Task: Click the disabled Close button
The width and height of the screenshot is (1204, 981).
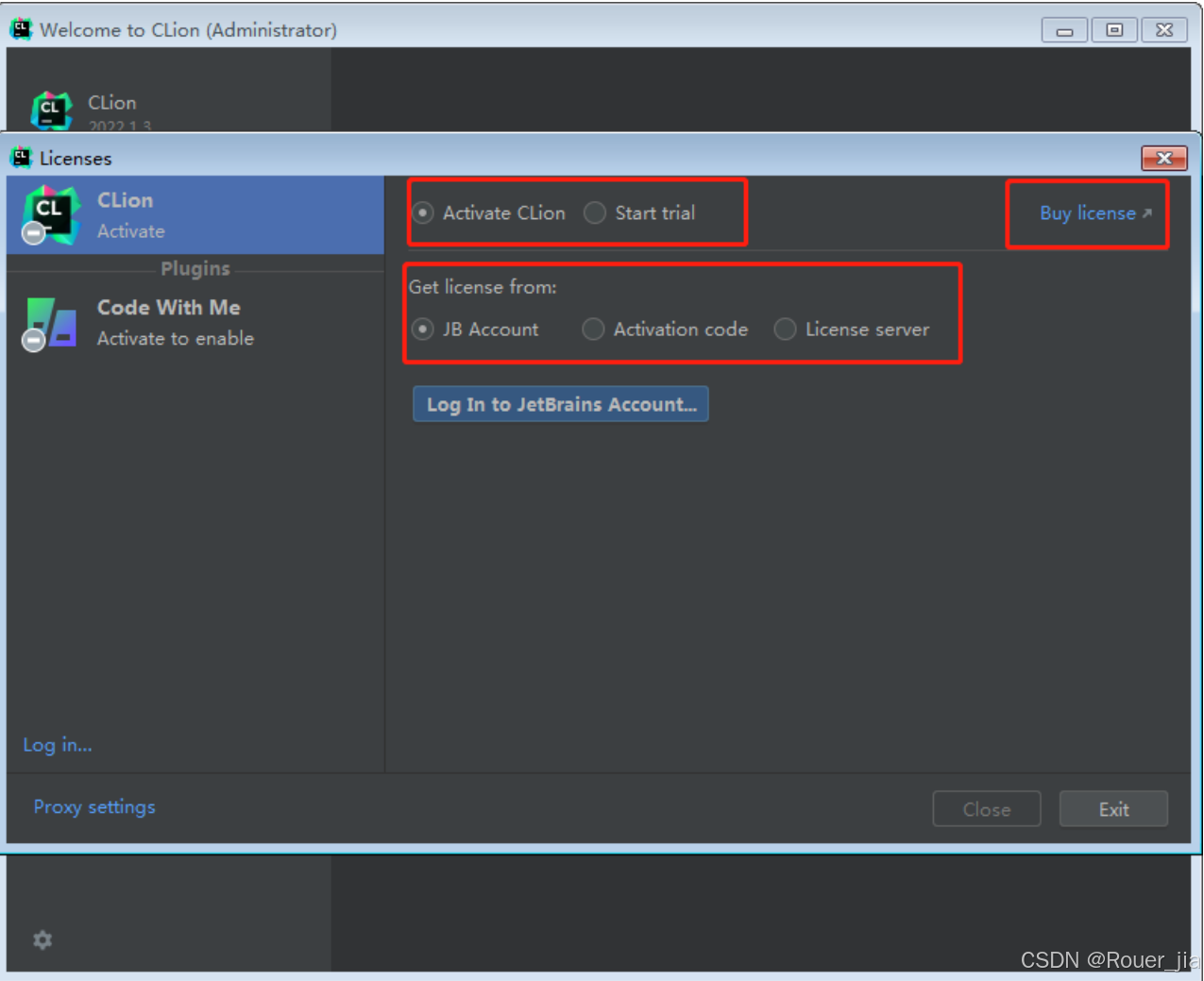Action: 987,809
